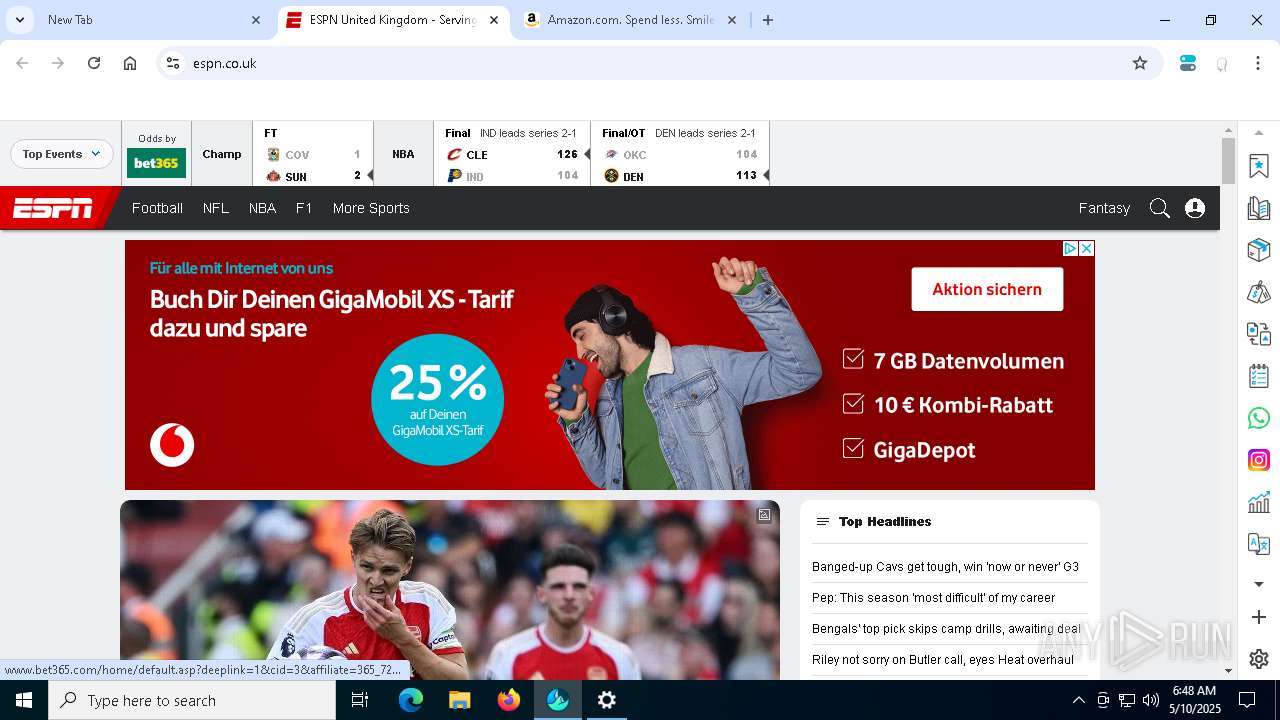Open the tasks notepad sidebar icon

[x=1259, y=376]
